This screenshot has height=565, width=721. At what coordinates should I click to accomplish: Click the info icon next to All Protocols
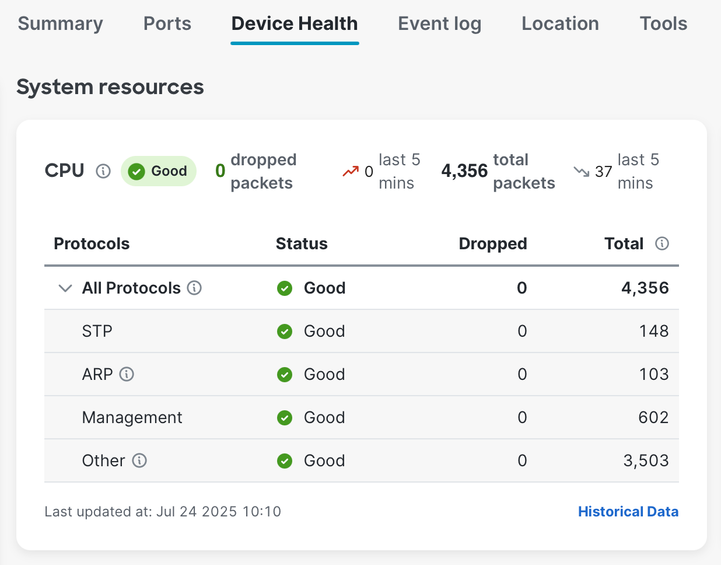[x=195, y=288]
